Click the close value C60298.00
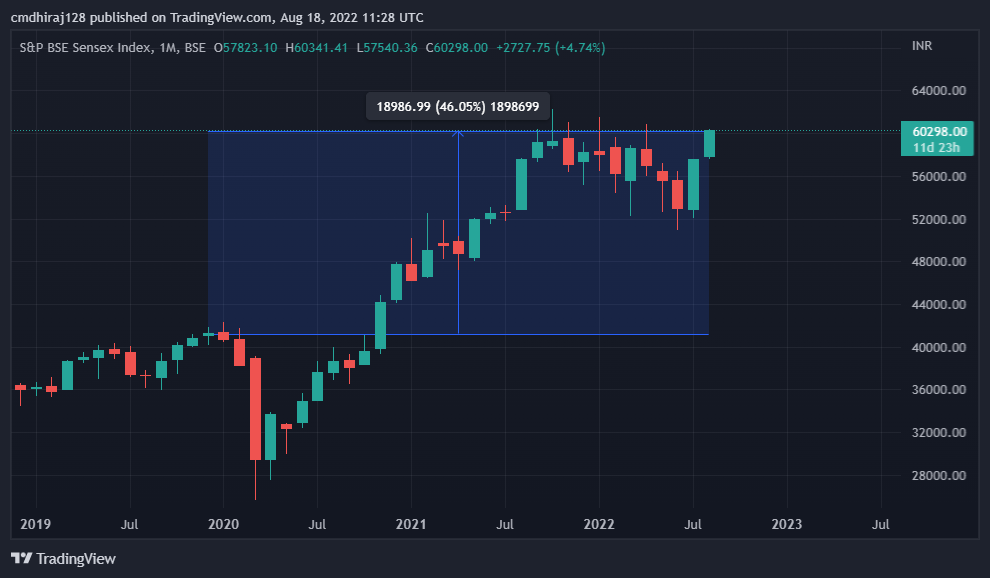This screenshot has width=990, height=578. pyautogui.click(x=456, y=47)
